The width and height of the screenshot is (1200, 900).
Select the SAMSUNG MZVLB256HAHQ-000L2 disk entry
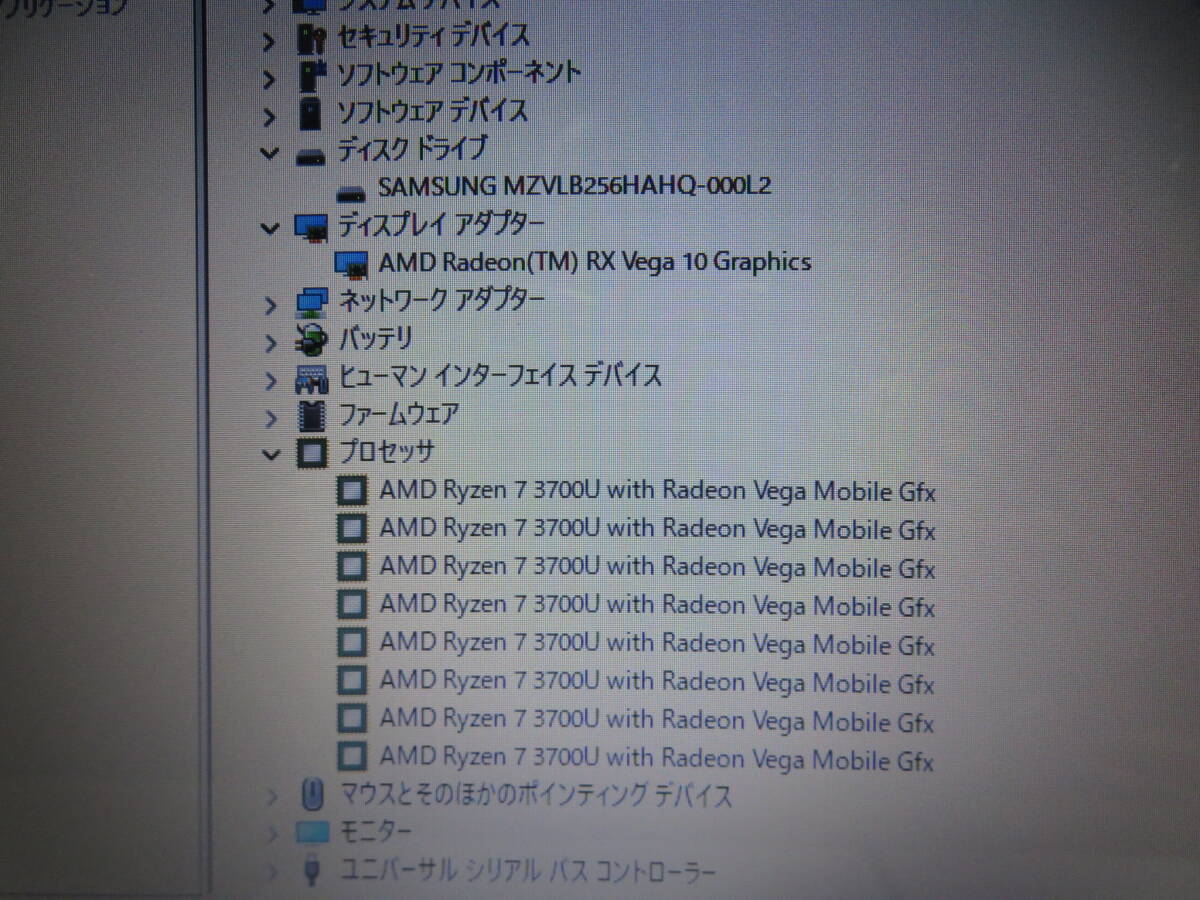(x=575, y=186)
